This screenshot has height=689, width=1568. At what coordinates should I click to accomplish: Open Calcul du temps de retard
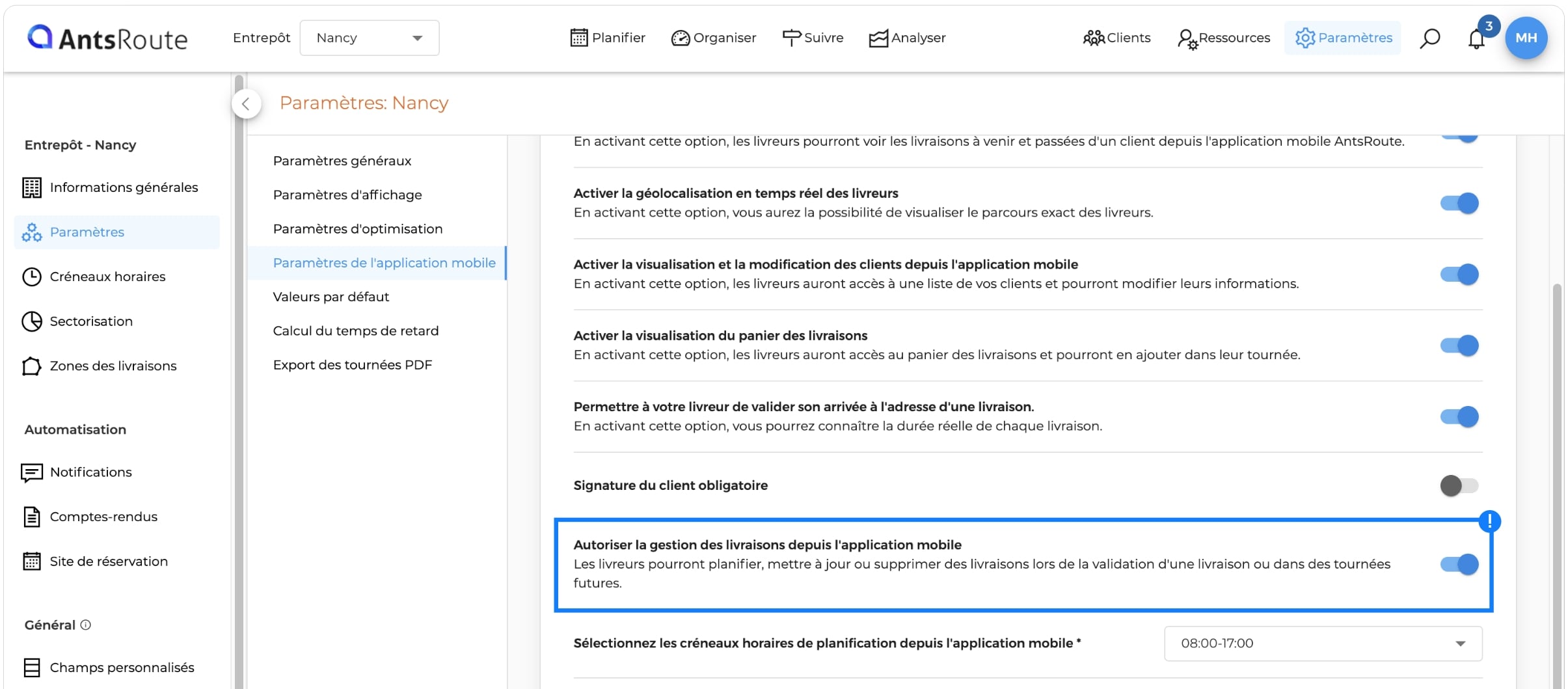pos(356,331)
